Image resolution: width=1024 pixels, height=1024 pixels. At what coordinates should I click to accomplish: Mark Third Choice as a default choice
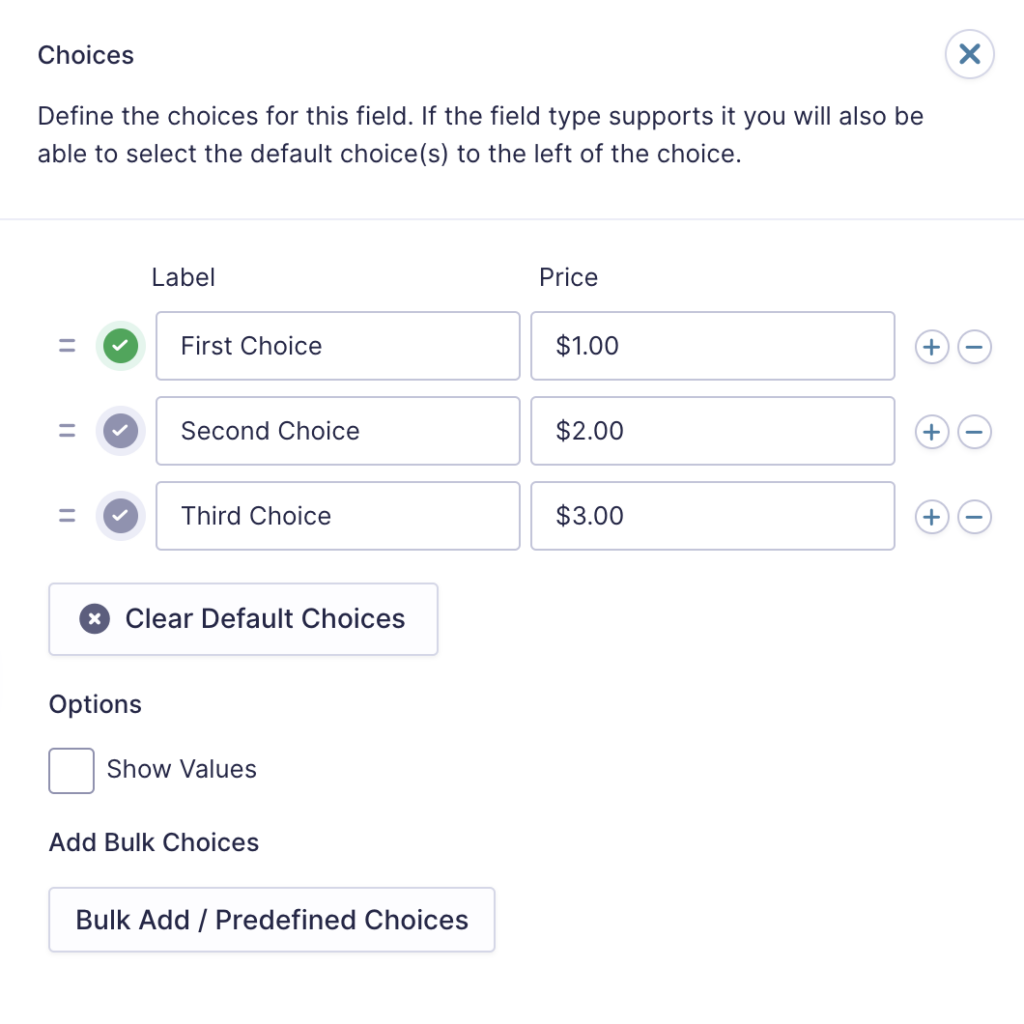(120, 516)
